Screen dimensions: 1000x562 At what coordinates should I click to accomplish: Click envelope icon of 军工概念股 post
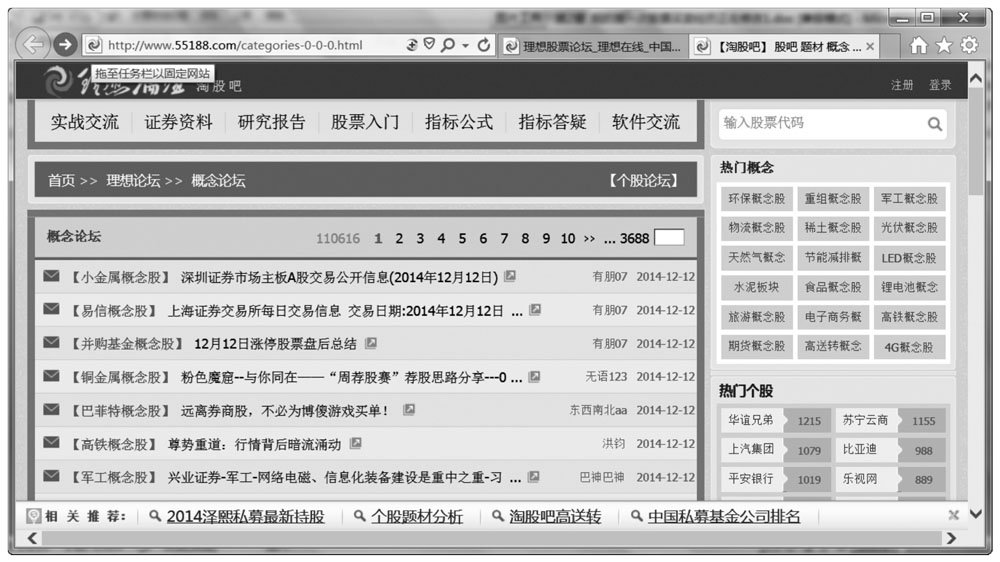coord(52,476)
